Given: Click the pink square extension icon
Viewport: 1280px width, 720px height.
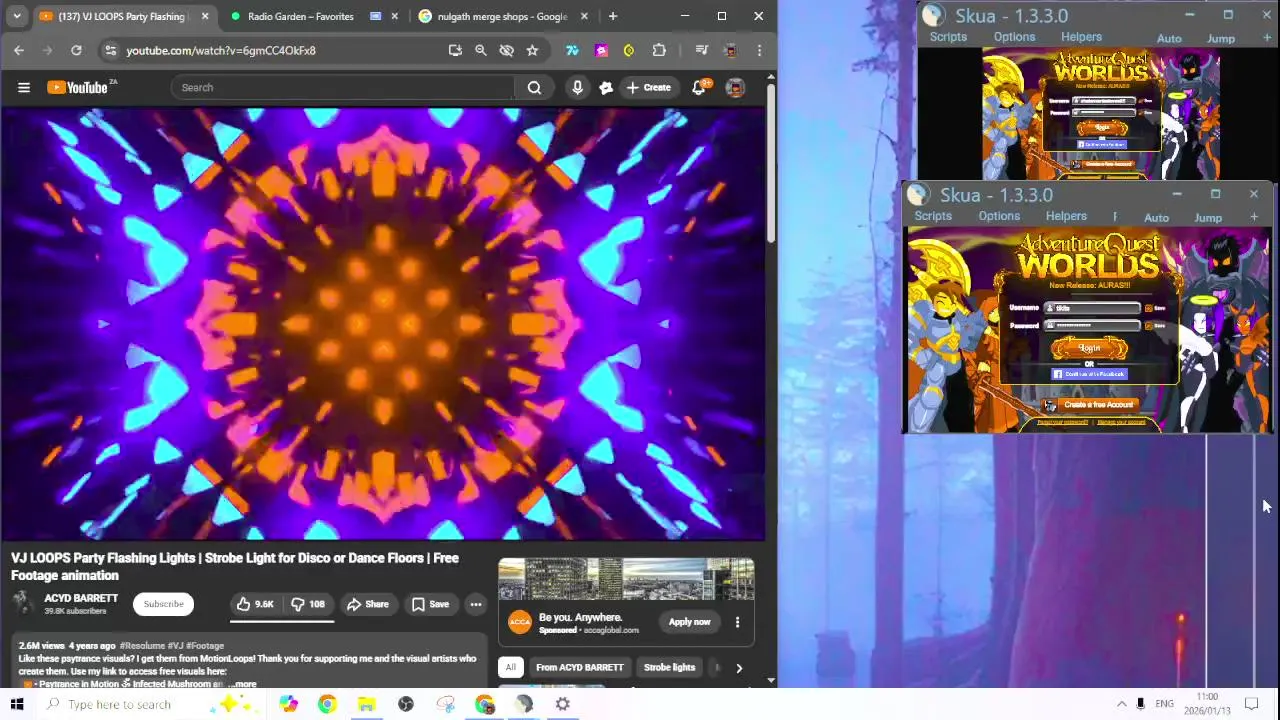Looking at the screenshot, I should tap(601, 50).
